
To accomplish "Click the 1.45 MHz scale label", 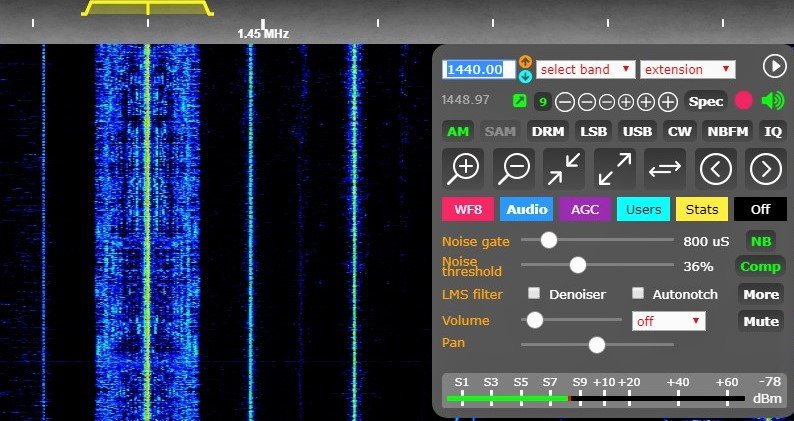I will point(263,34).
